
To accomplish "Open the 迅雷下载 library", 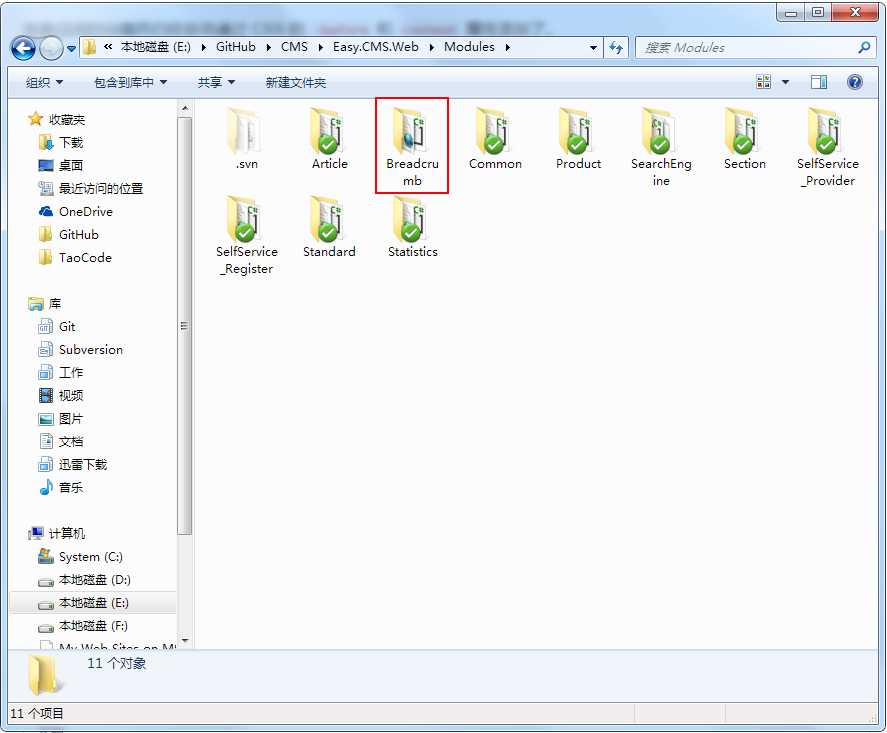I will (73, 464).
